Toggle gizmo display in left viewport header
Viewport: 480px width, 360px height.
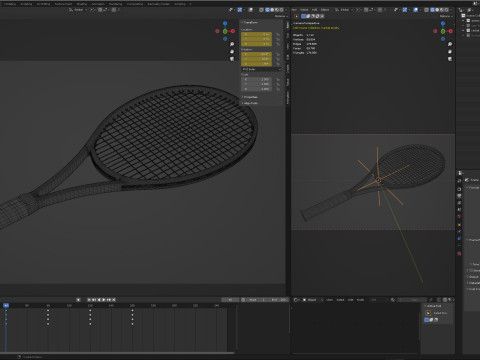pos(240,10)
